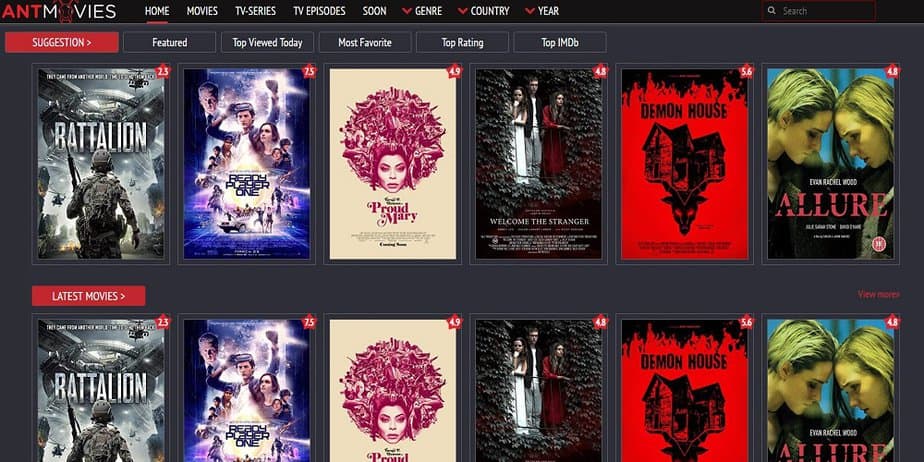Open Allure poster in Latest Movies row
The image size is (924, 462).
pyautogui.click(x=831, y=391)
